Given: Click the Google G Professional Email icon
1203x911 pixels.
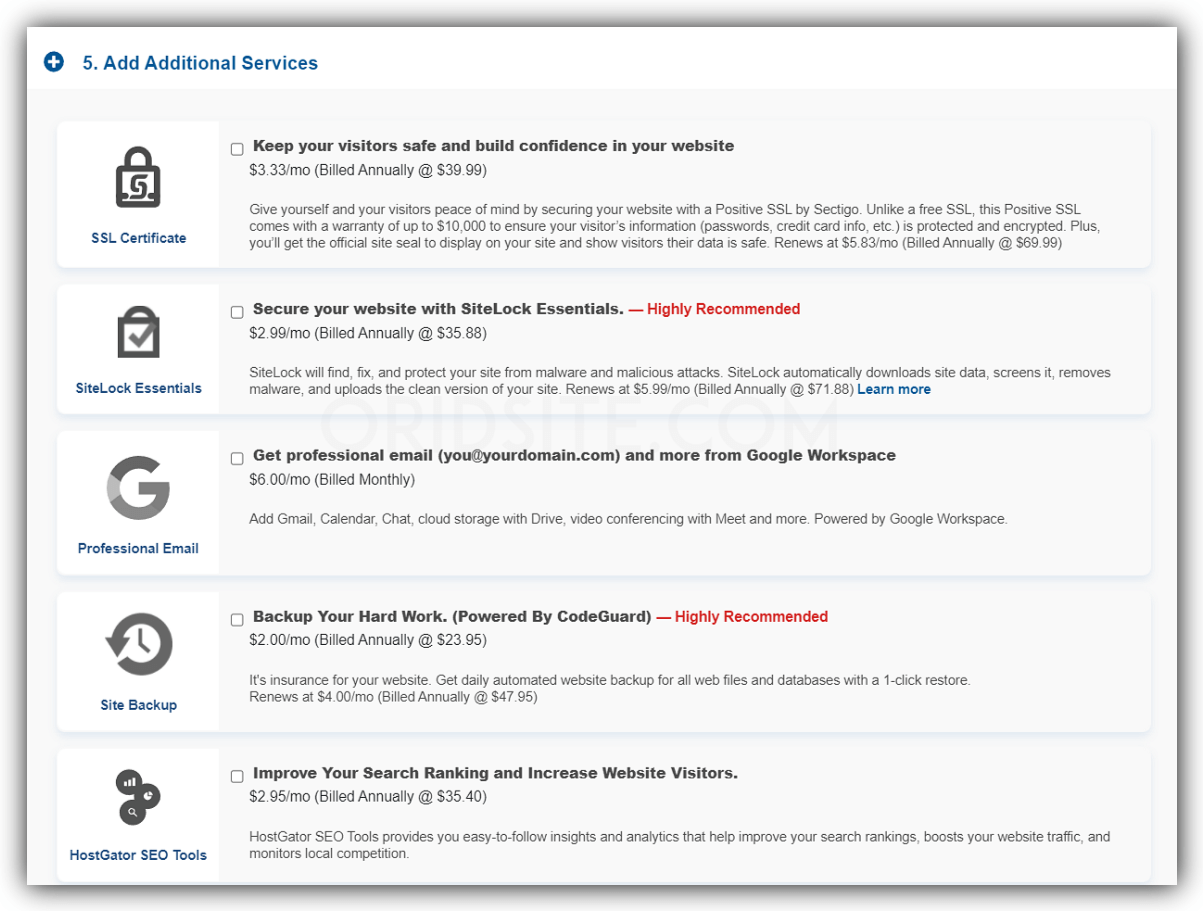Looking at the screenshot, I should click(x=138, y=487).
